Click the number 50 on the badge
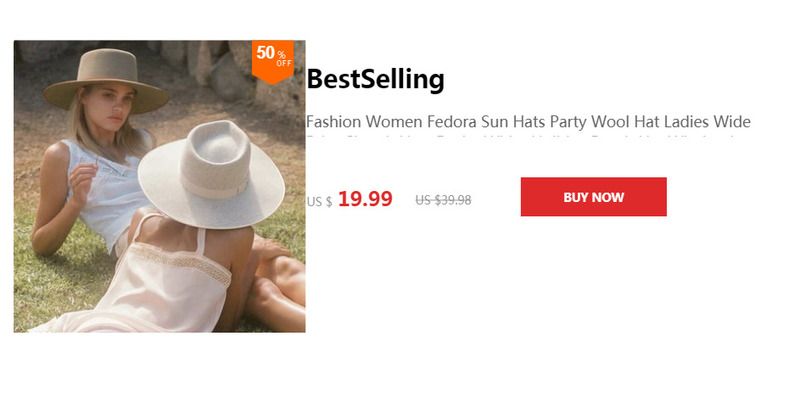The height and width of the screenshot is (398, 800). tap(265, 52)
